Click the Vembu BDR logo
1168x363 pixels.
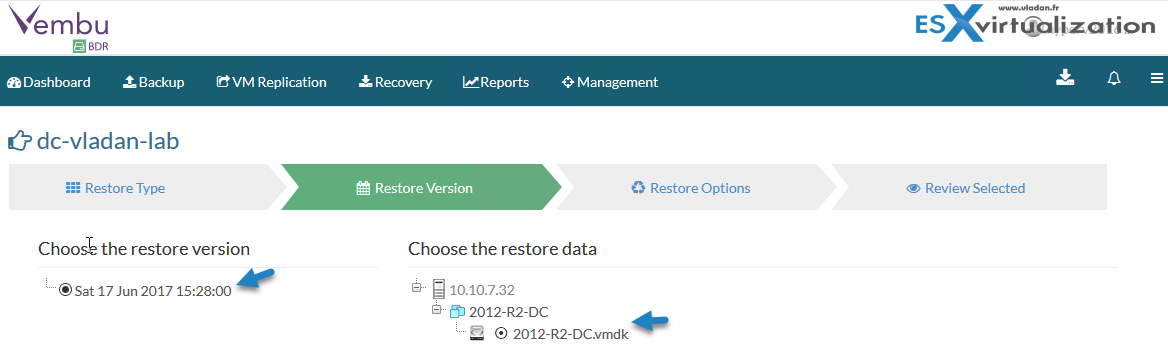pos(58,28)
